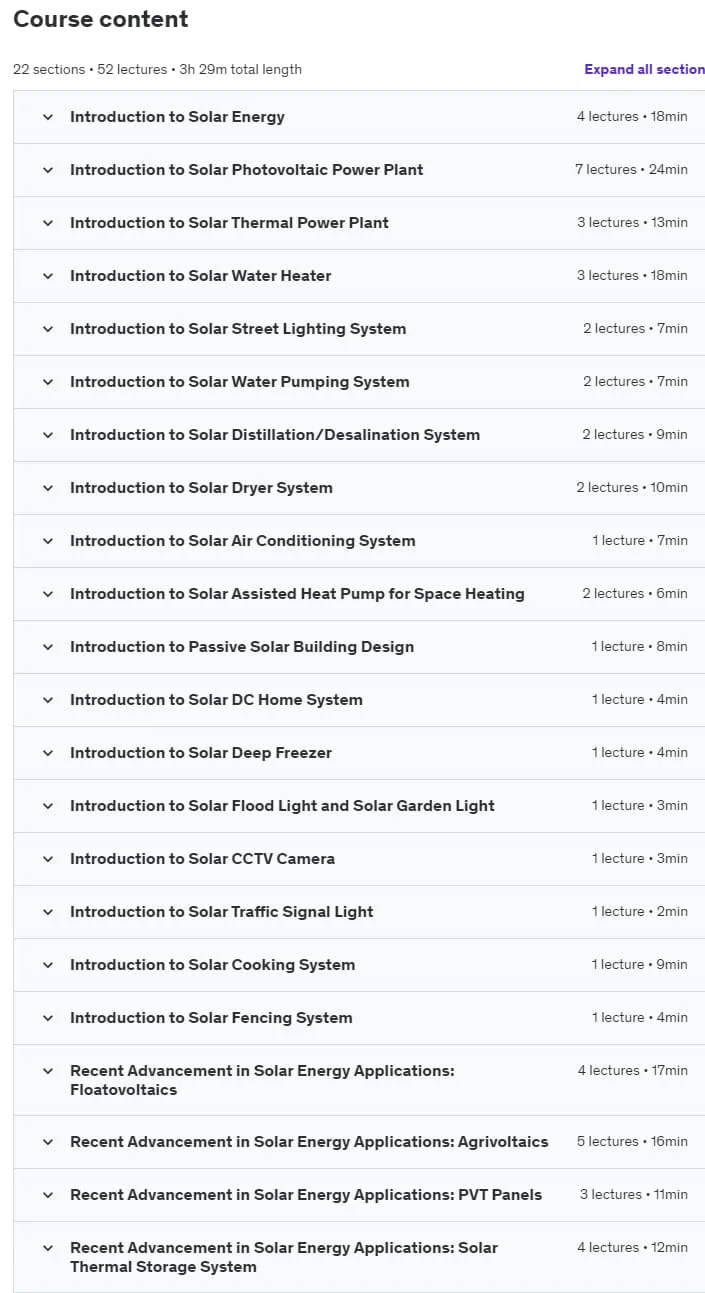Click the Expand all sections link
The image size is (705, 1293).
(x=645, y=69)
